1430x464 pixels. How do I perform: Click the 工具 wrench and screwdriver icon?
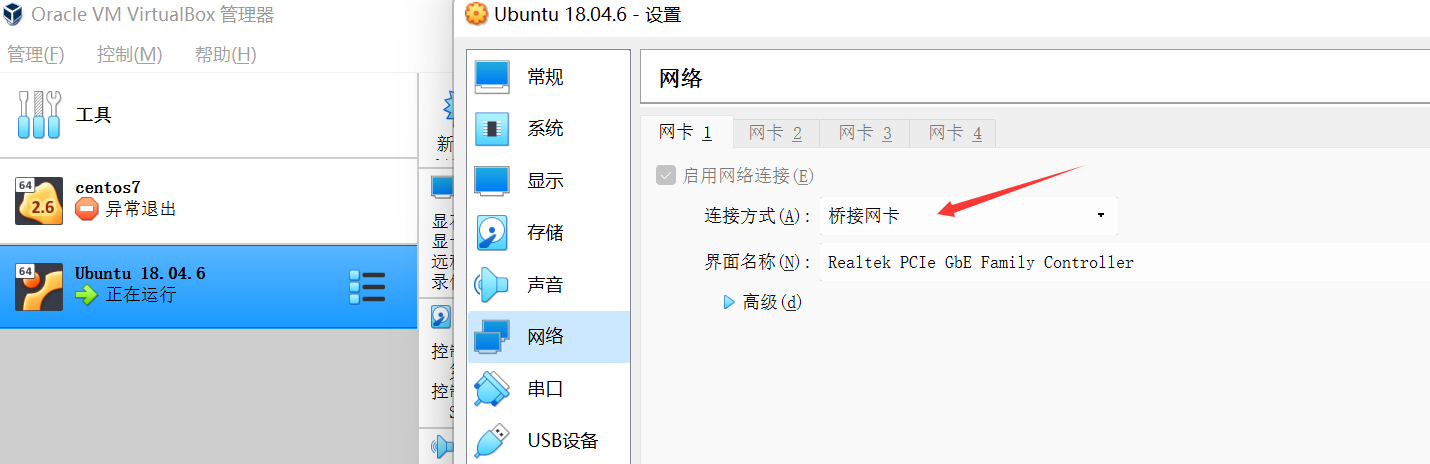pyautogui.click(x=39, y=115)
